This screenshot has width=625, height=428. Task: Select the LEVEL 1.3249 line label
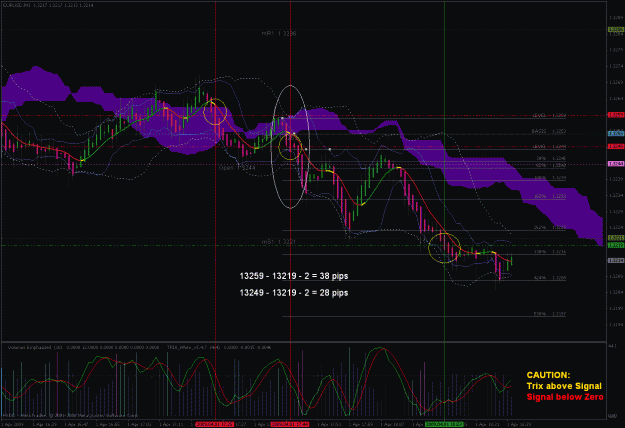point(549,147)
